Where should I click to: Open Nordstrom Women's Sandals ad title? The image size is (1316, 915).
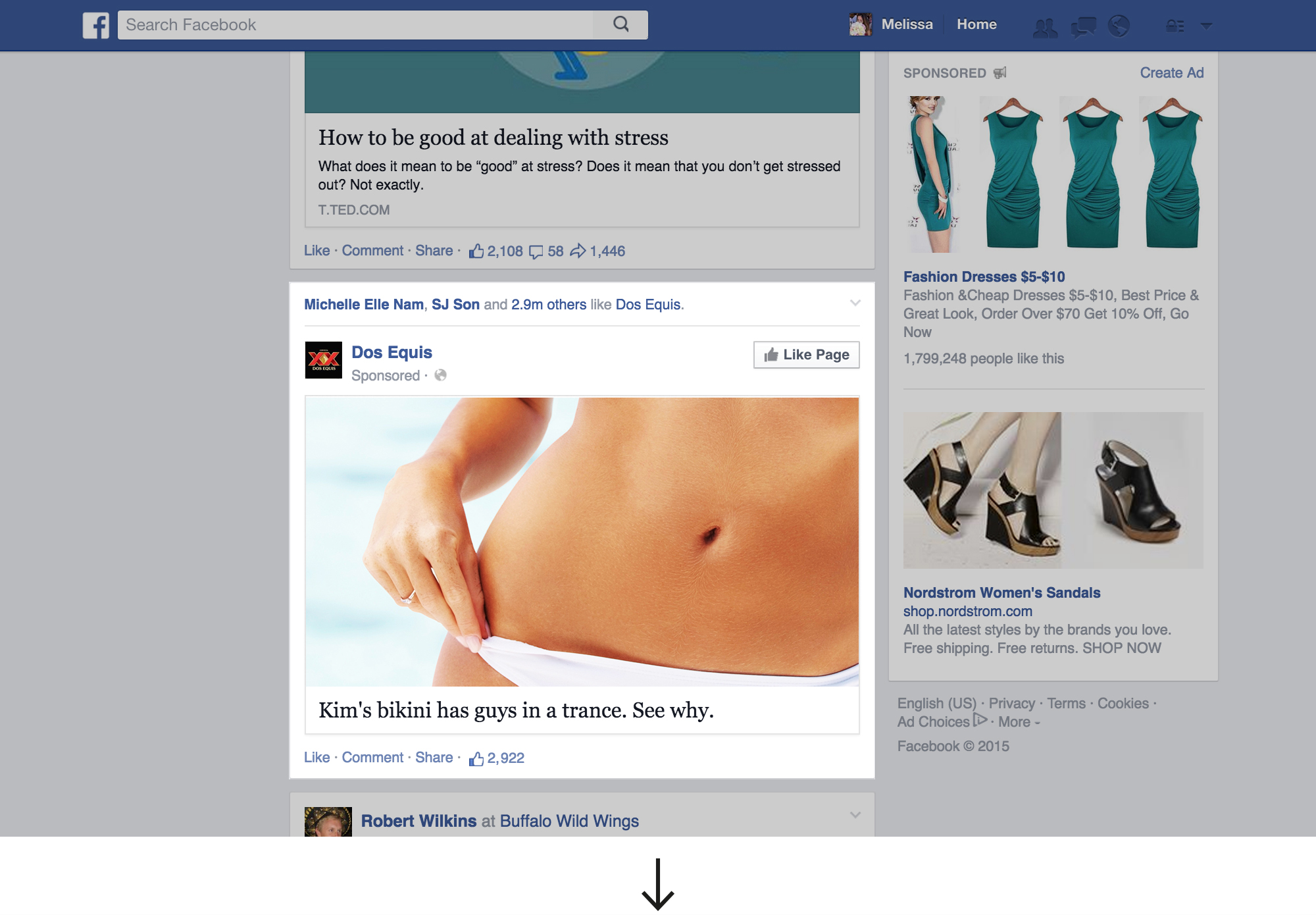1001,593
